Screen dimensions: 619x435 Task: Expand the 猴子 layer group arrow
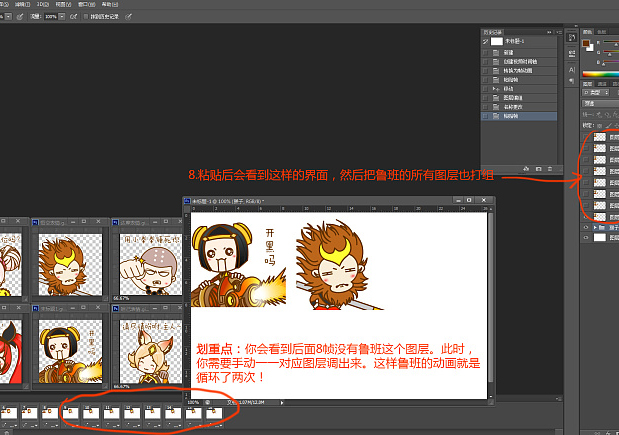[x=595, y=227]
